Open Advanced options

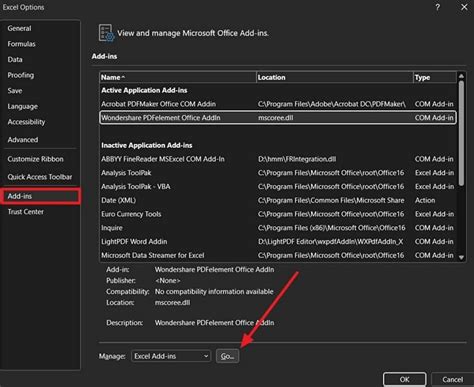coord(23,140)
